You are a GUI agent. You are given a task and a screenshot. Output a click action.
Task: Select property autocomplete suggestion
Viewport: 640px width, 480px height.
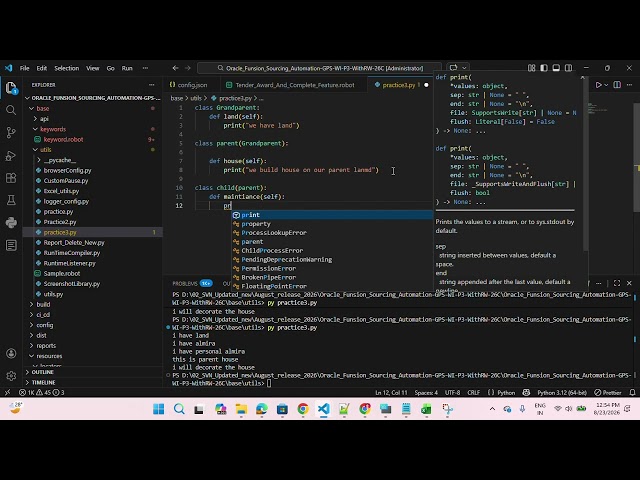click(x=332, y=224)
